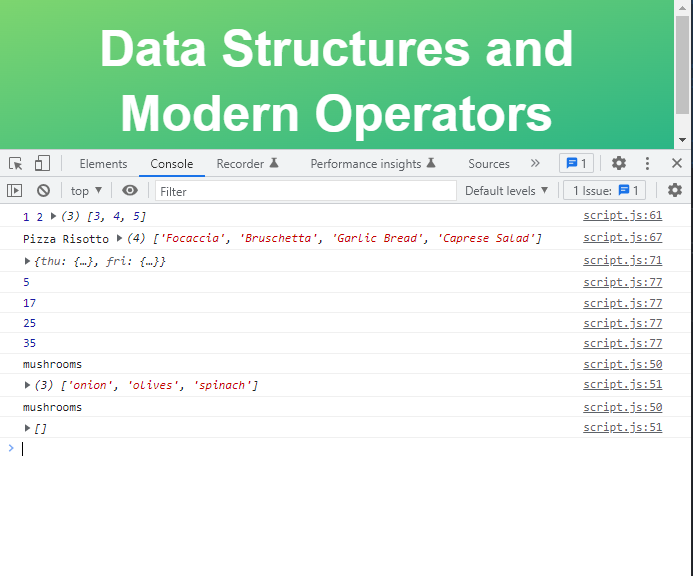Open script.js:61 source link
Image resolution: width=693 pixels, height=576 pixels.
point(622,215)
